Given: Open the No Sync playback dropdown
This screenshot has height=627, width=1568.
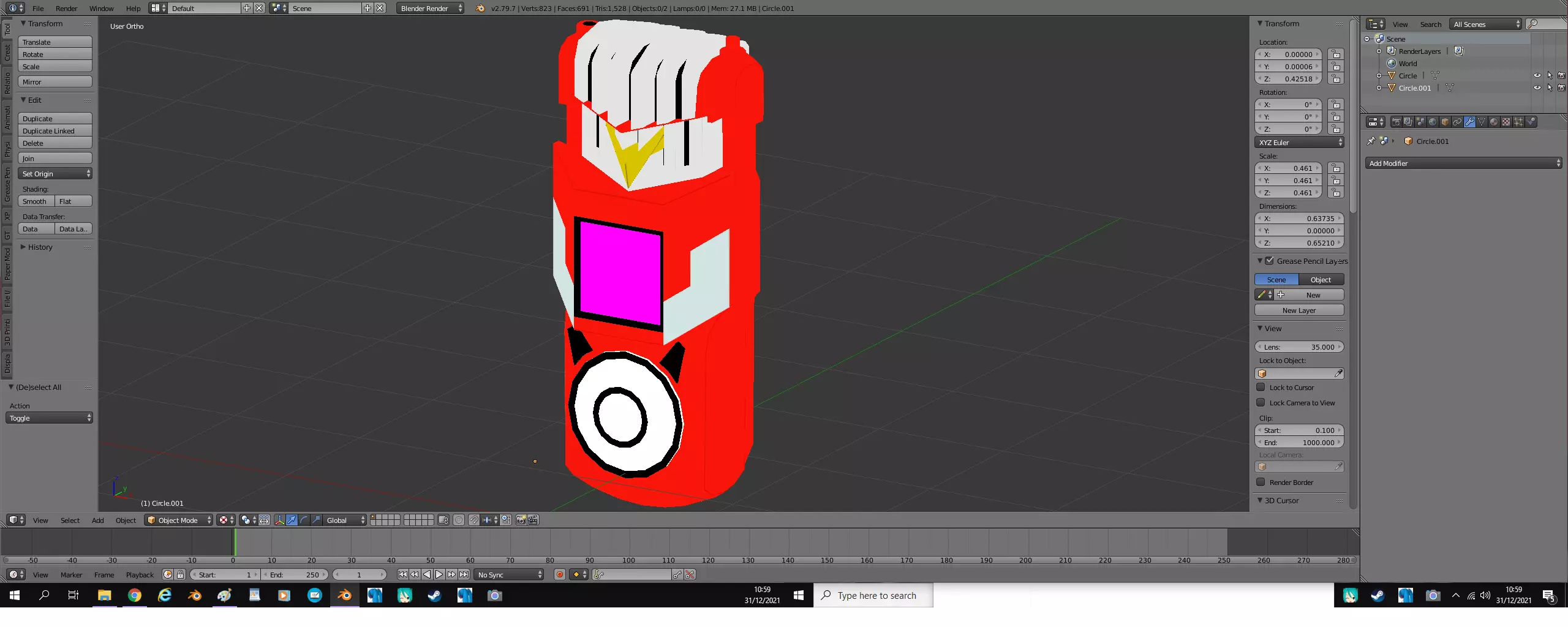Looking at the screenshot, I should 509,574.
